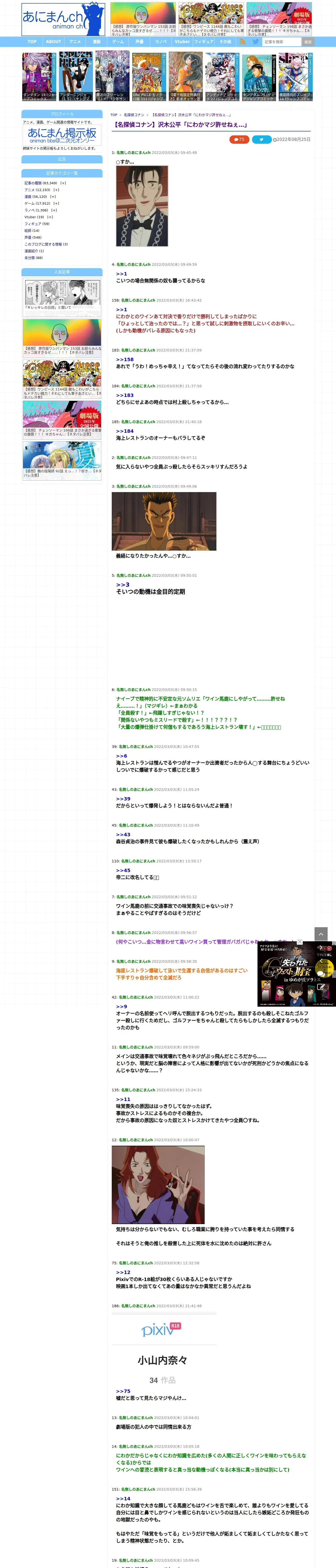
Task: Open アニメ nav menu item
Action: click(x=75, y=42)
